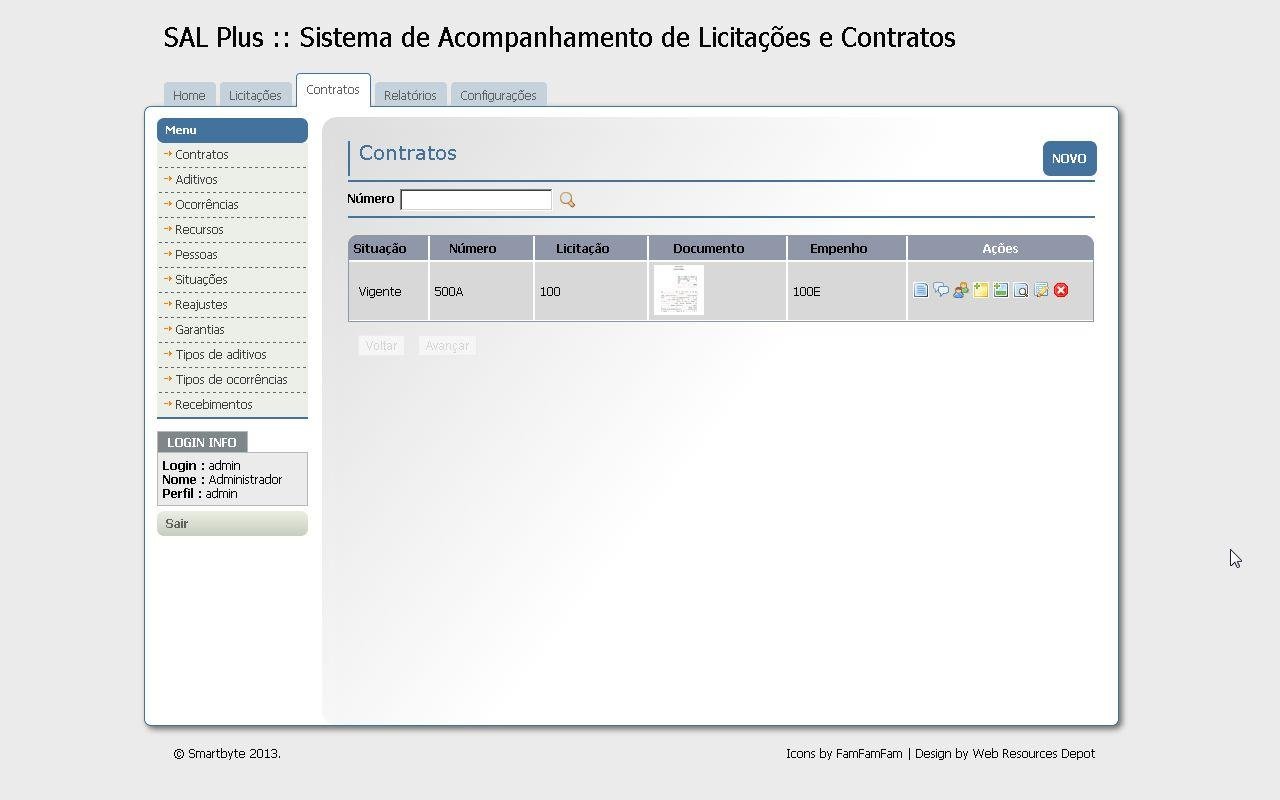Click the yellow add-note aditivo icon

click(981, 290)
